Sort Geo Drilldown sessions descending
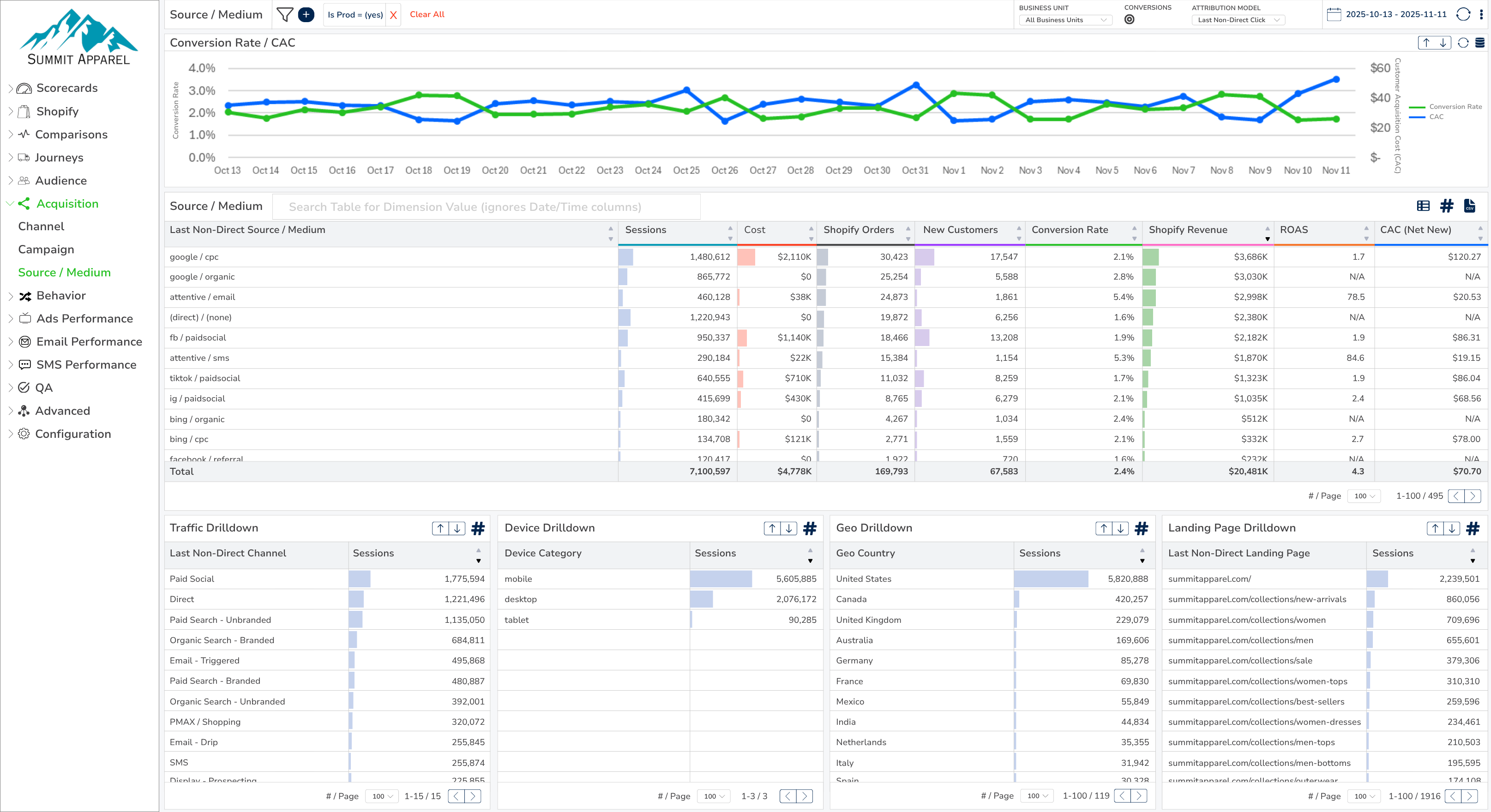This screenshot has height=812, width=1491. tap(1142, 561)
